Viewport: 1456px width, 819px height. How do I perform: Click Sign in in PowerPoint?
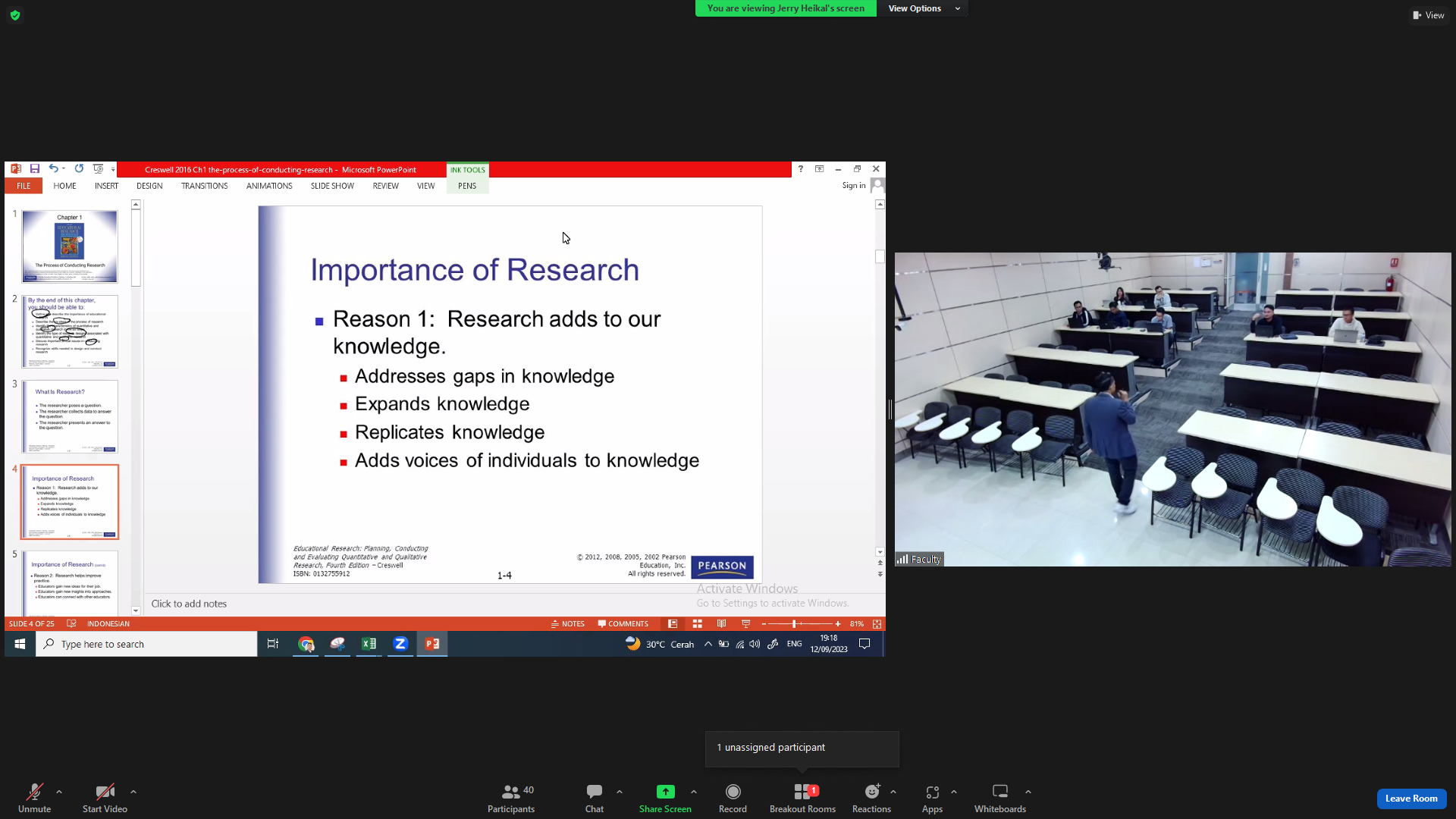pos(854,186)
